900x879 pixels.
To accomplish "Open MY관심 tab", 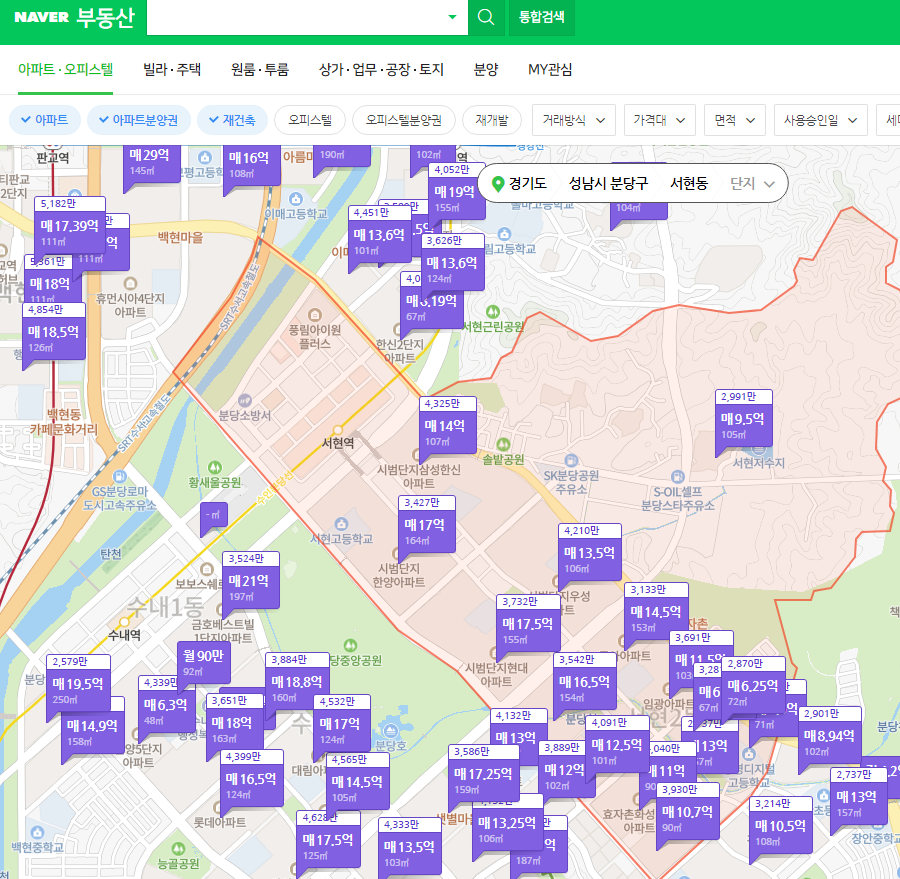I will click(x=550, y=69).
